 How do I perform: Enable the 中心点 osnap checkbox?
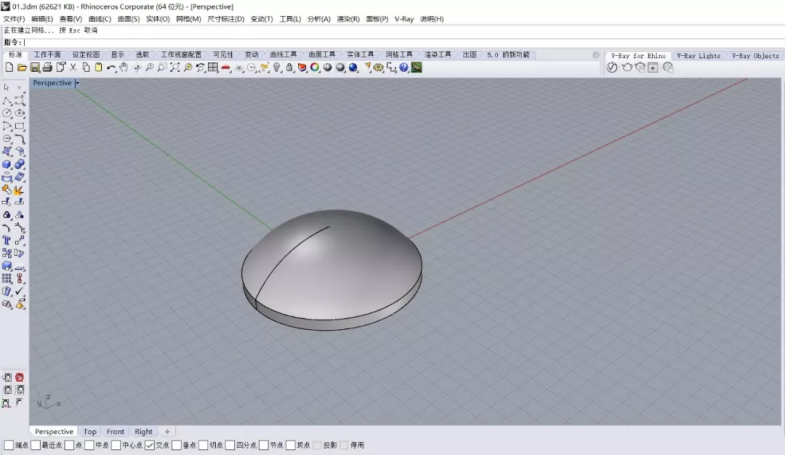(x=115, y=445)
